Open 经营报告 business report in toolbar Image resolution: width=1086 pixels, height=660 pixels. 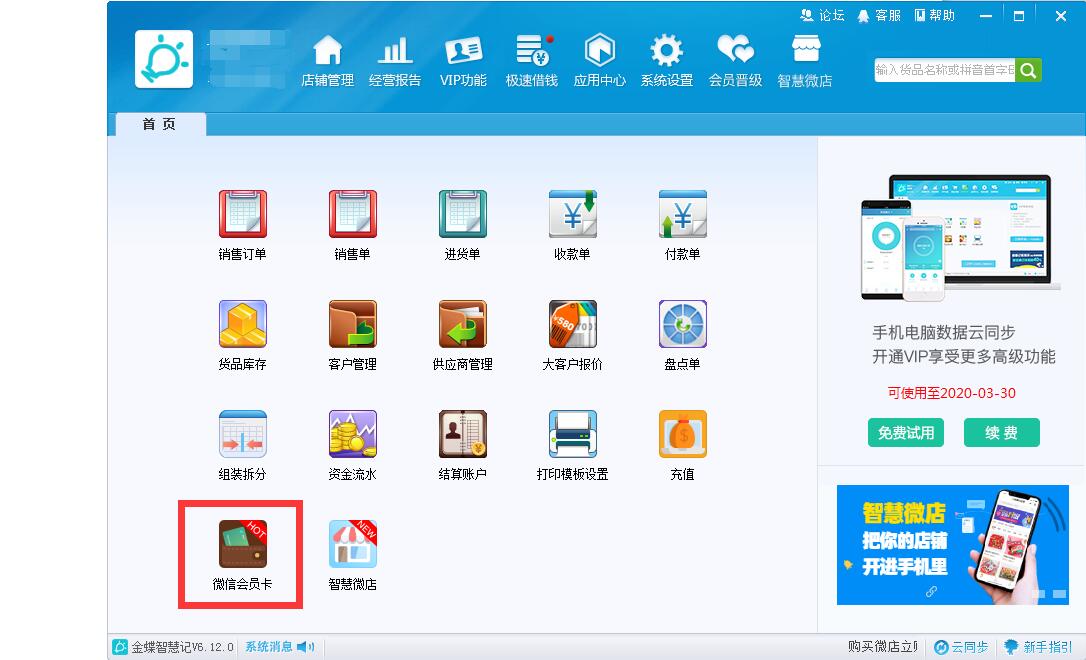(395, 61)
